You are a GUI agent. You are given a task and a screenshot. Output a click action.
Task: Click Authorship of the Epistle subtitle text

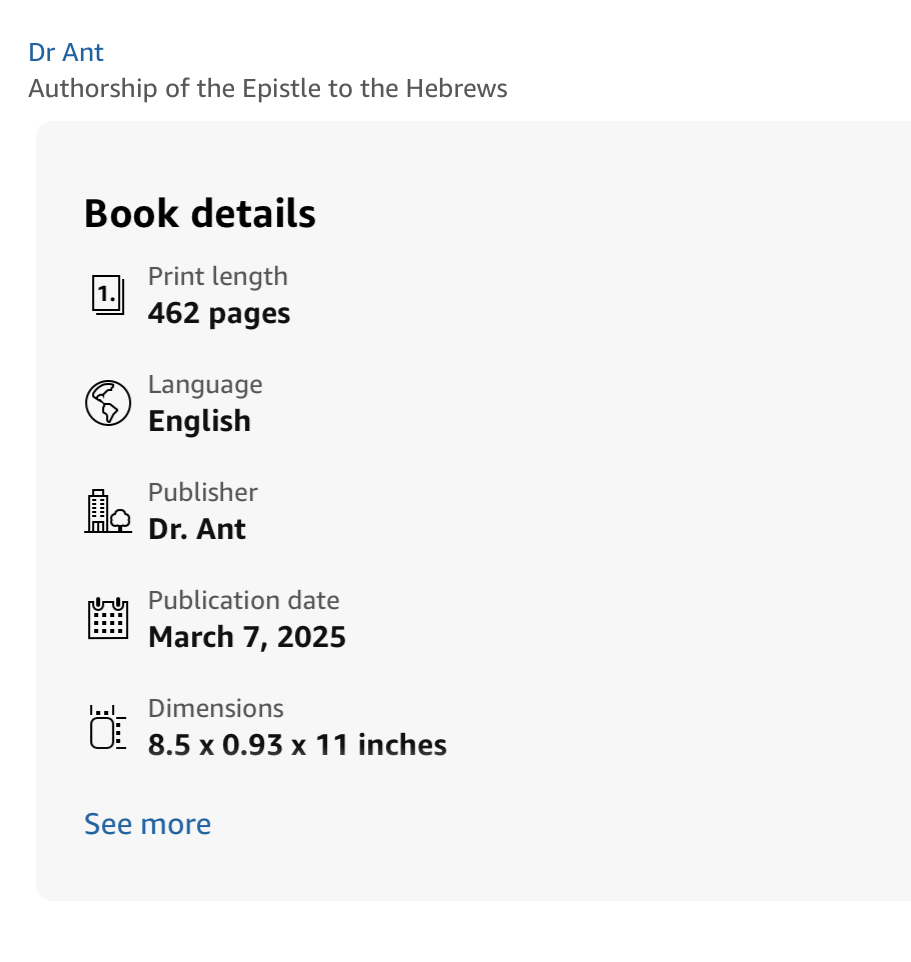(268, 89)
